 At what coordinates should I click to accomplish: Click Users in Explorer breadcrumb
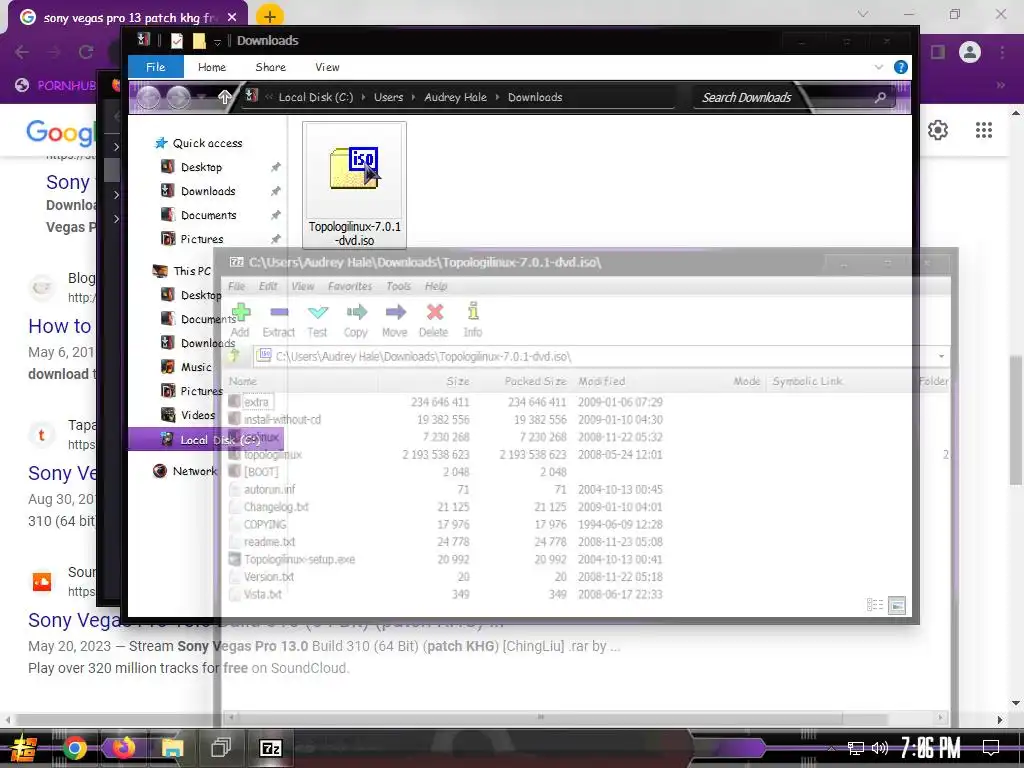[389, 97]
